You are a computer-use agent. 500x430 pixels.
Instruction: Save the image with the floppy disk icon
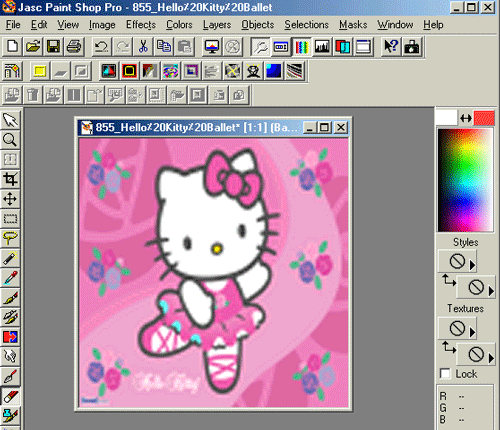click(x=53, y=46)
